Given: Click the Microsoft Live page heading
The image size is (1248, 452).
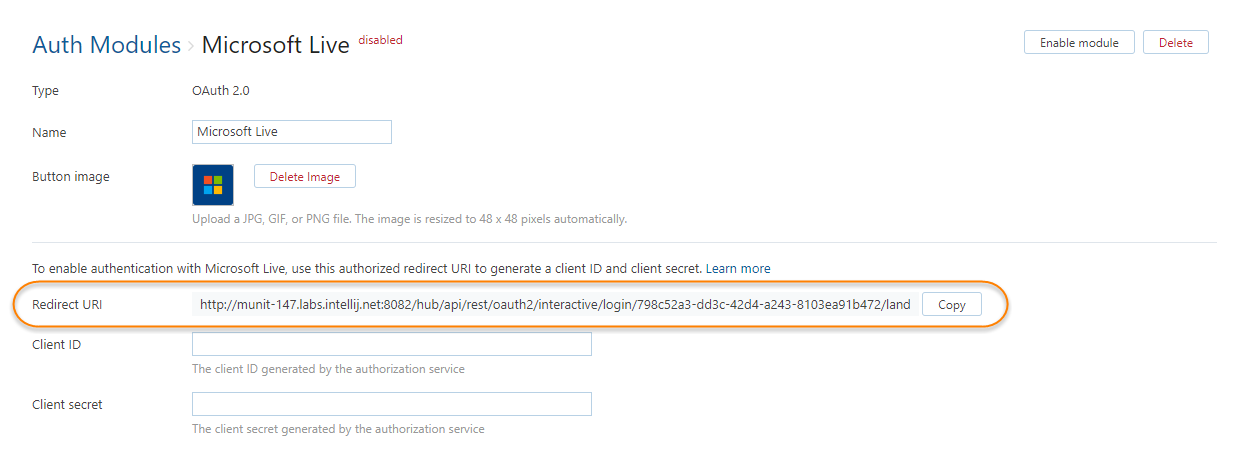Looking at the screenshot, I should (275, 46).
